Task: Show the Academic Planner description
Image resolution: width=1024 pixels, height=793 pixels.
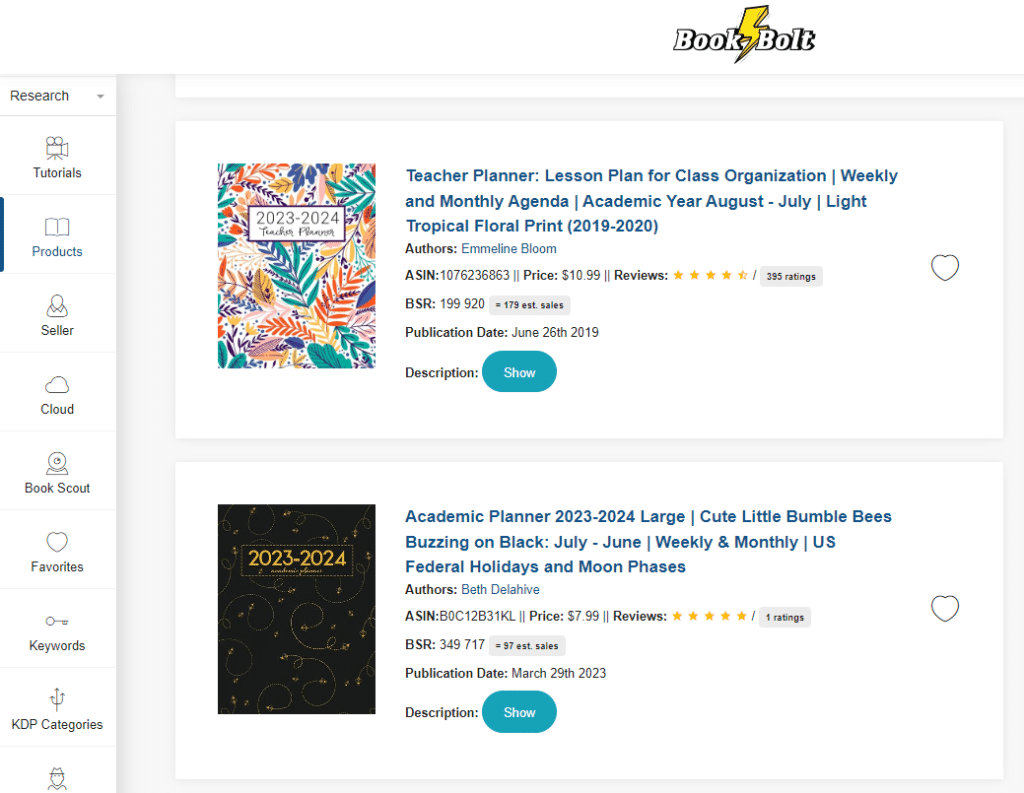Action: pos(519,712)
